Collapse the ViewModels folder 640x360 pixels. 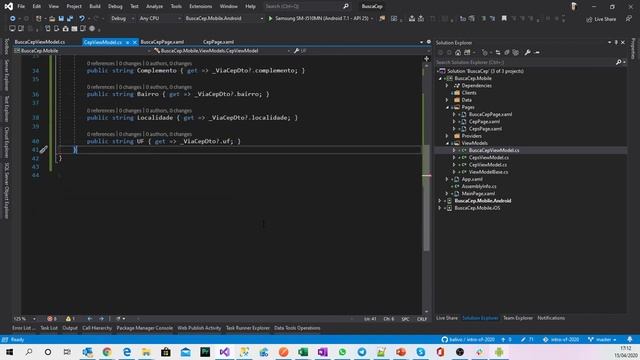447,143
